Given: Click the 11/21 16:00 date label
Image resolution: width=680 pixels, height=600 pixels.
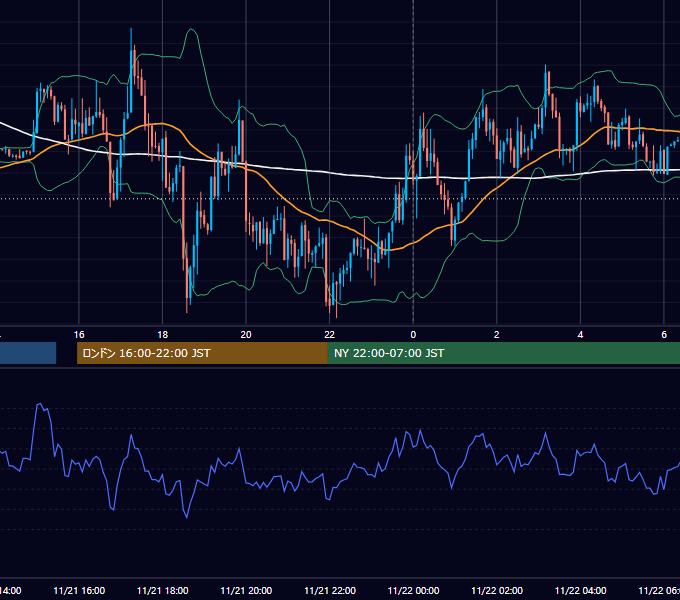Looking at the screenshot, I should (x=79, y=590).
